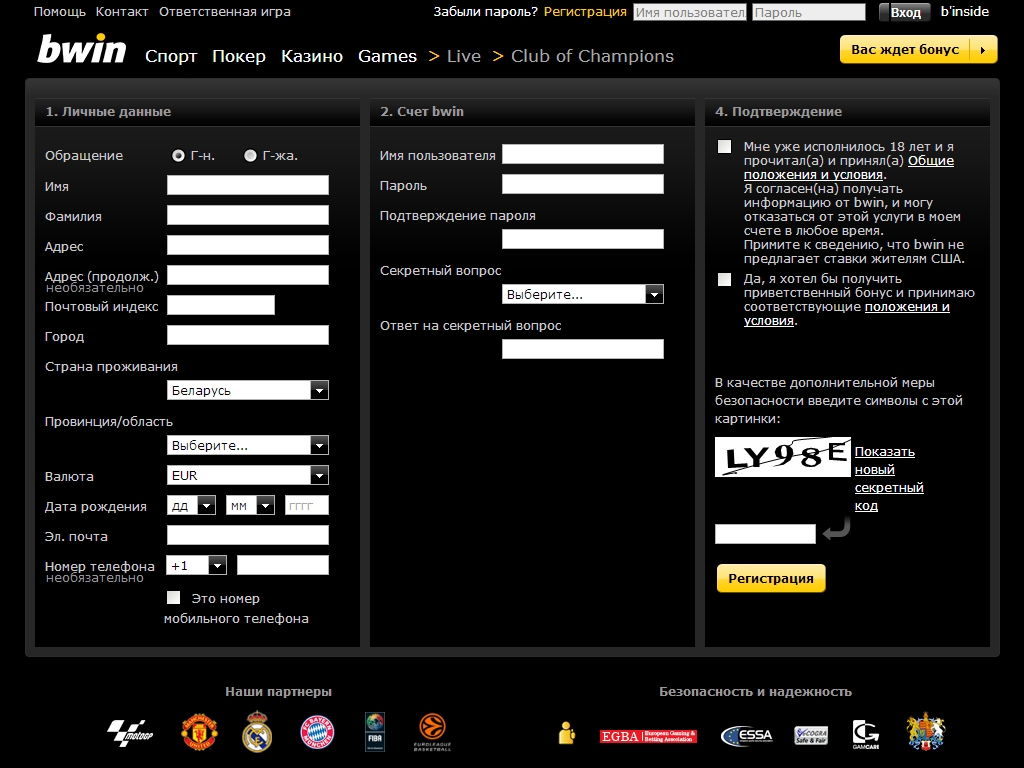Check the 18 years terms agreement checkbox
This screenshot has height=768, width=1024.
pyautogui.click(x=724, y=147)
